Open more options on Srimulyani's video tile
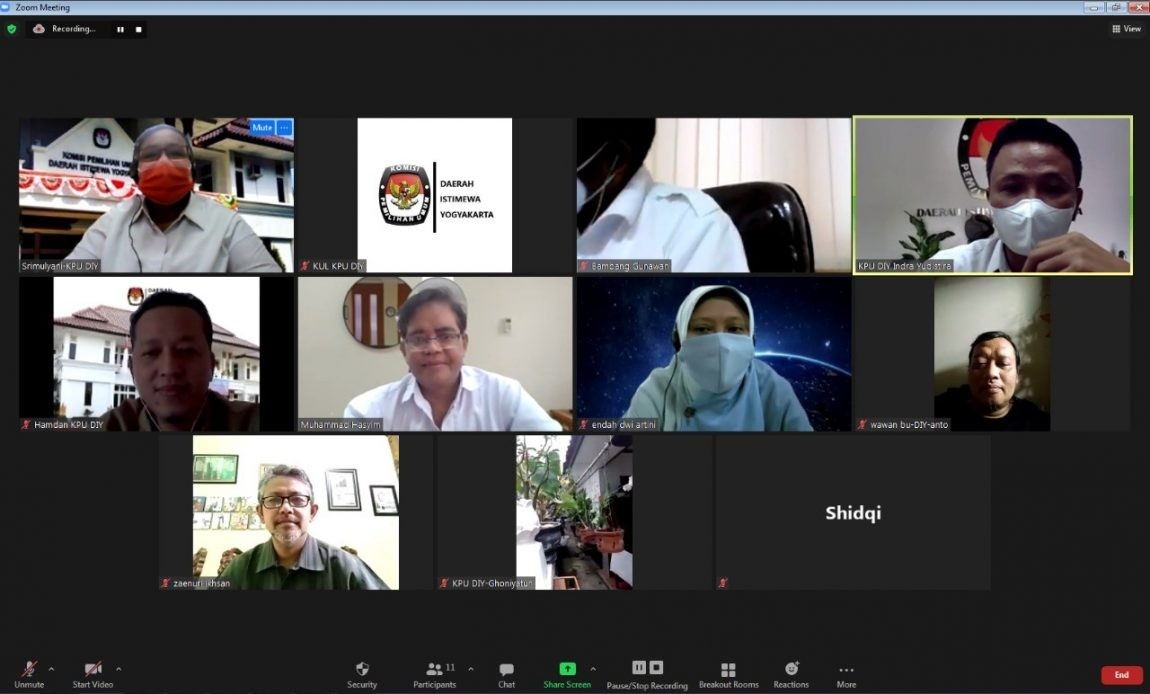Screen dimensions: 1150x694 285,128
